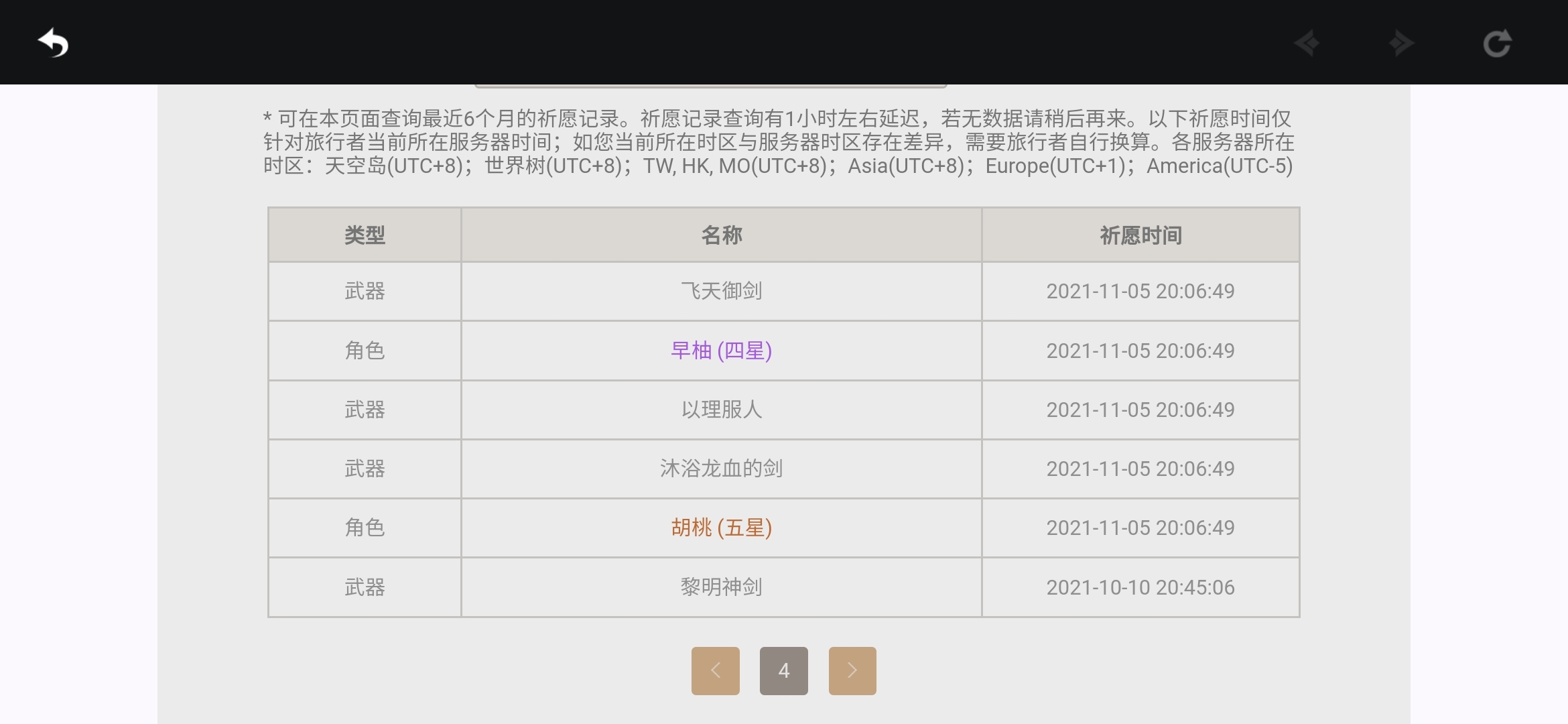The height and width of the screenshot is (724, 1568).
Task: Click the 武器 type cell for 黎明神剑
Action: [365, 587]
